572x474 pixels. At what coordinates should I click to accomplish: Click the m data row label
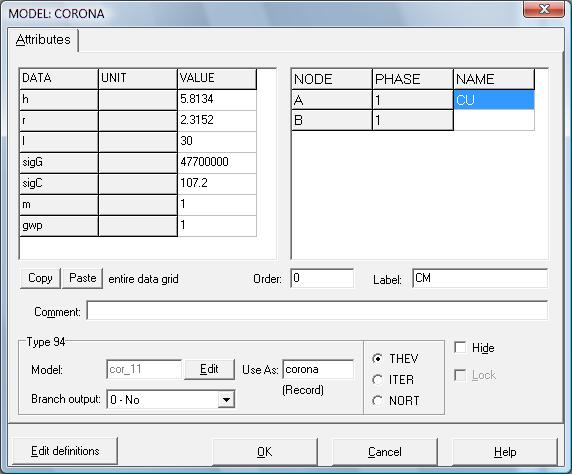(59, 205)
